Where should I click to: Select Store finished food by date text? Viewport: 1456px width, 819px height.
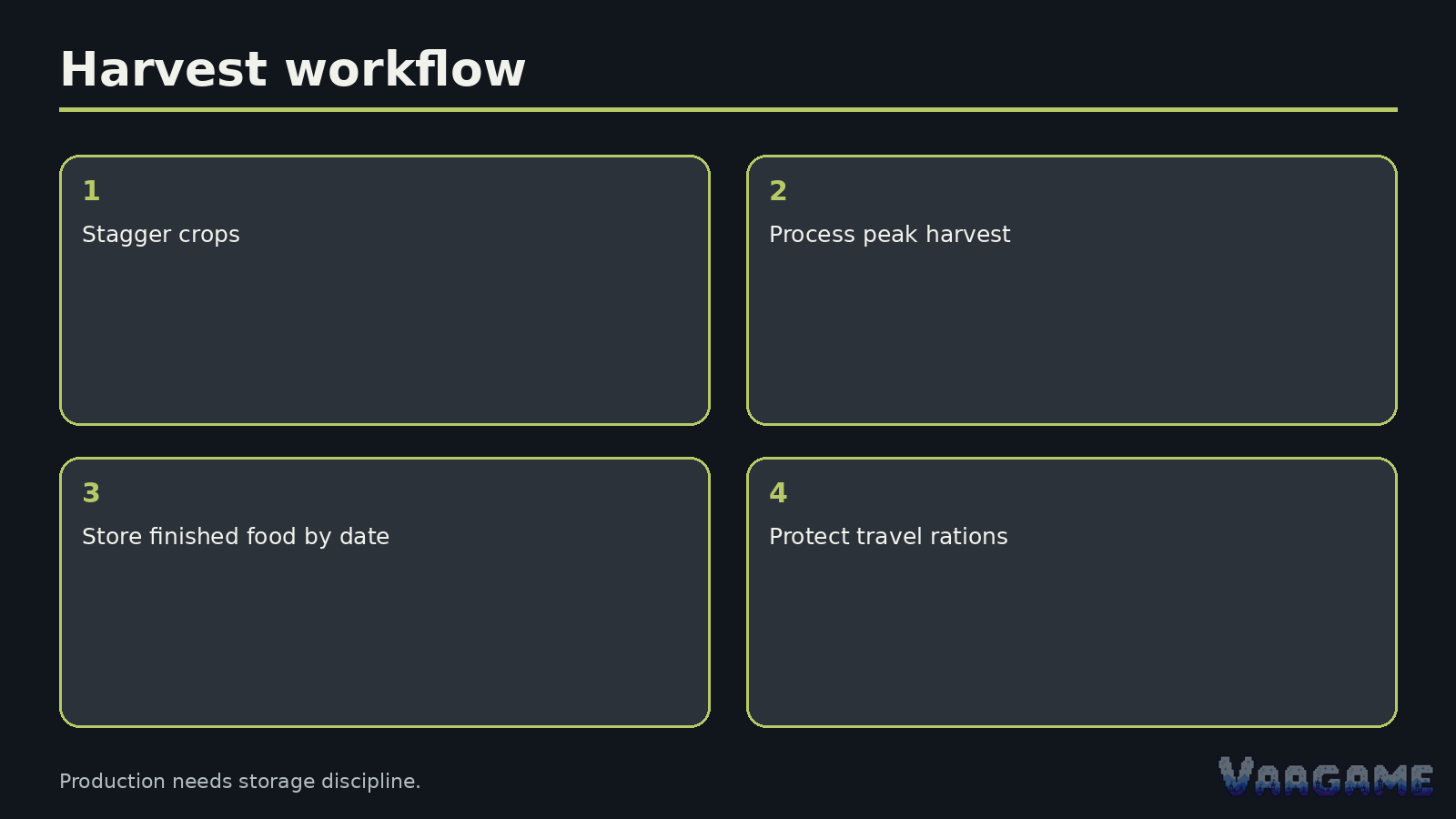pos(236,537)
